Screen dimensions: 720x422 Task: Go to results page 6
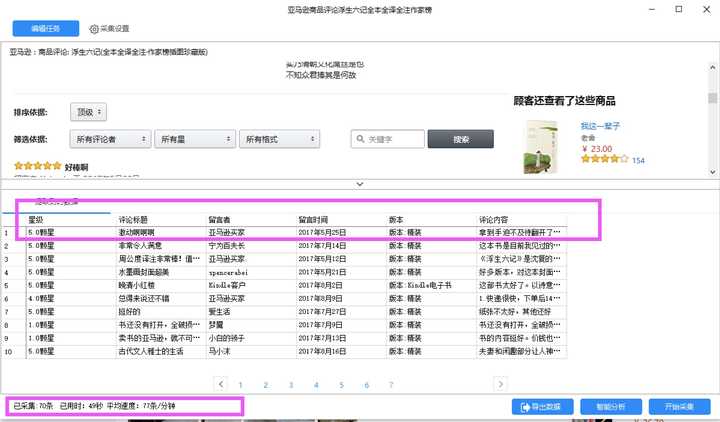tap(366, 385)
